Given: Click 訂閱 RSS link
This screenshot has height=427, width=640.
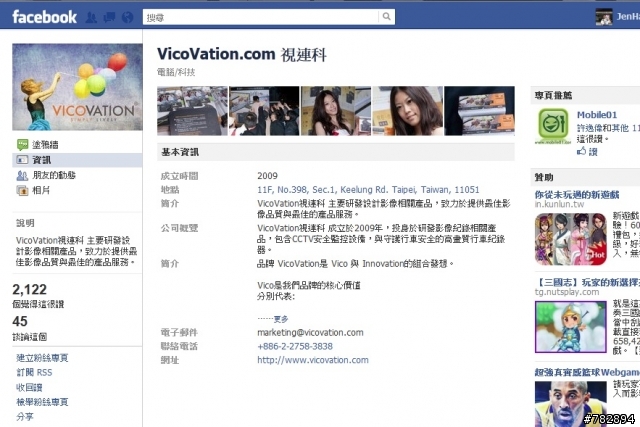Looking at the screenshot, I should click(34, 372).
